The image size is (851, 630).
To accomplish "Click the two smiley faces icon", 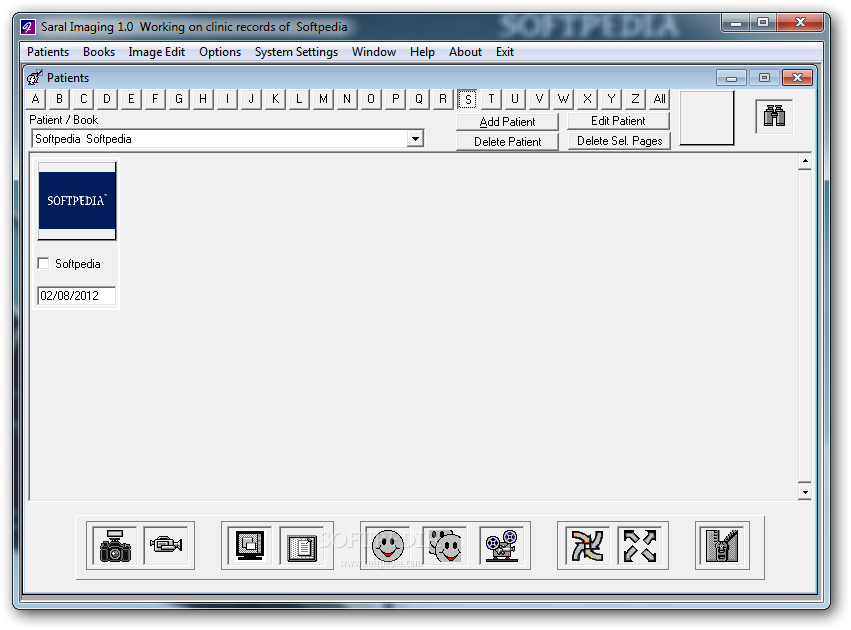I will (x=444, y=545).
